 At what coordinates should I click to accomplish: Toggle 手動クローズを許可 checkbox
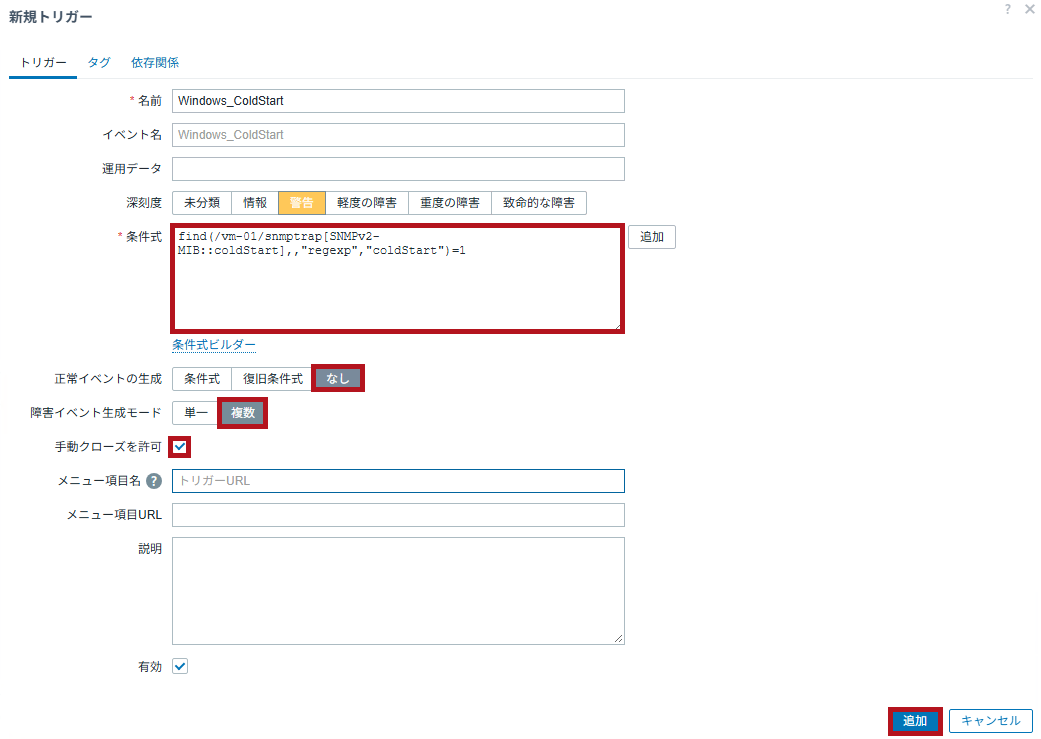[x=180, y=447]
